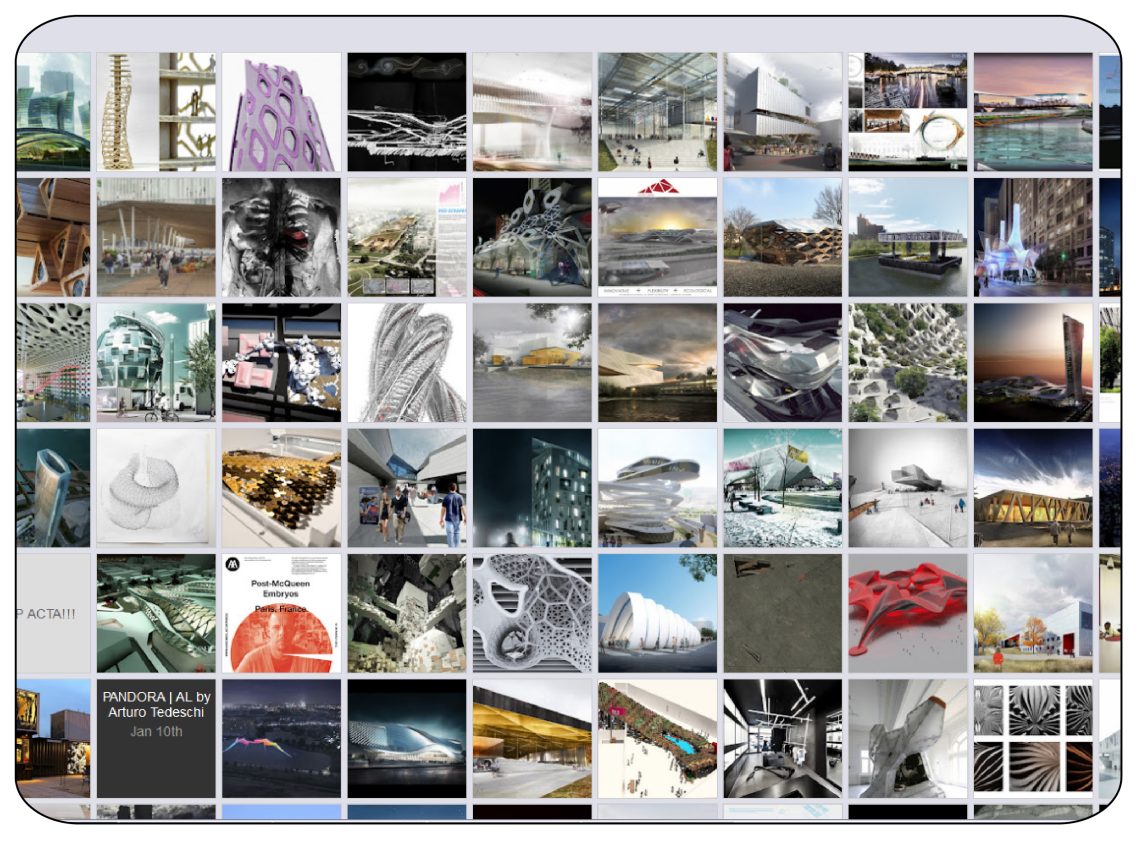
Task: Open the wireframe knot sketch thumbnail
Action: pyautogui.click(x=156, y=488)
